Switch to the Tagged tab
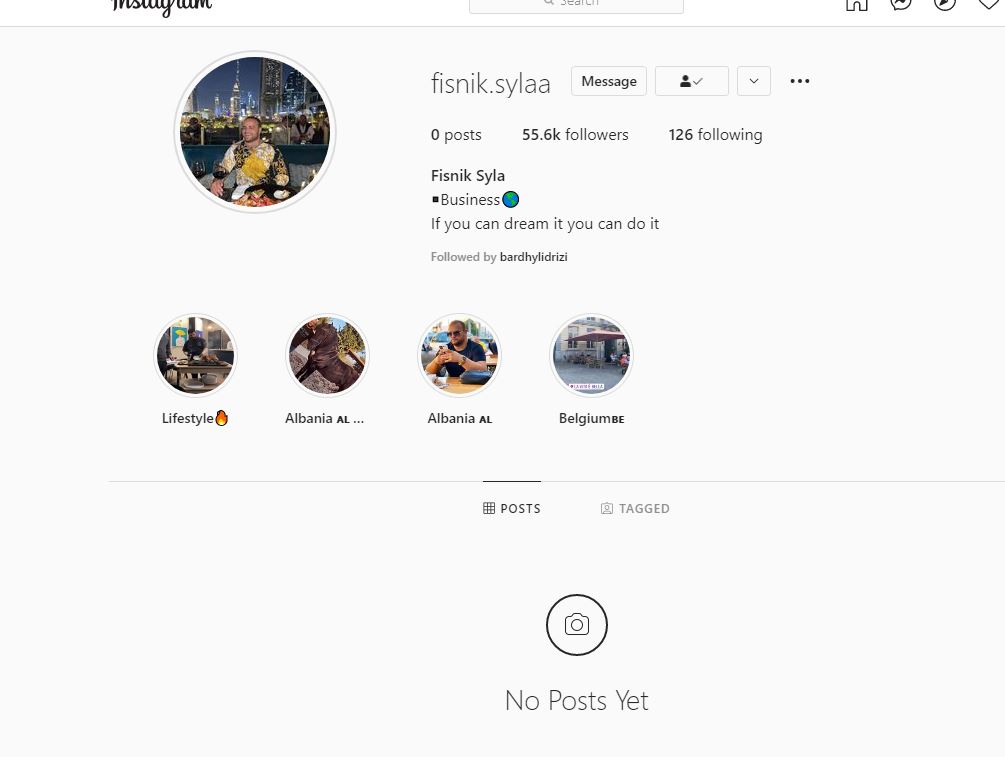Viewport: 1005px width, 757px height. pyautogui.click(x=635, y=508)
